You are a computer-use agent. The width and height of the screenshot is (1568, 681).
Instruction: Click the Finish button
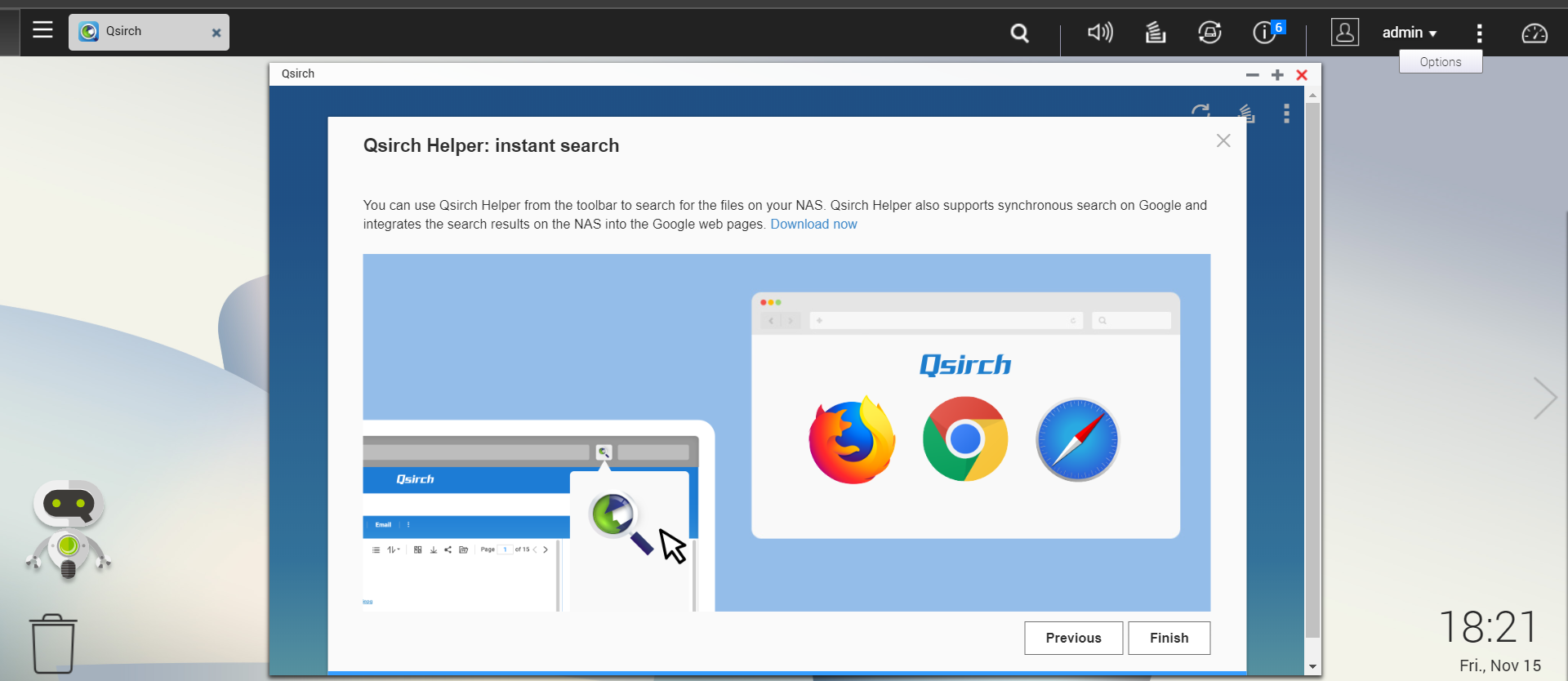pyautogui.click(x=1169, y=638)
